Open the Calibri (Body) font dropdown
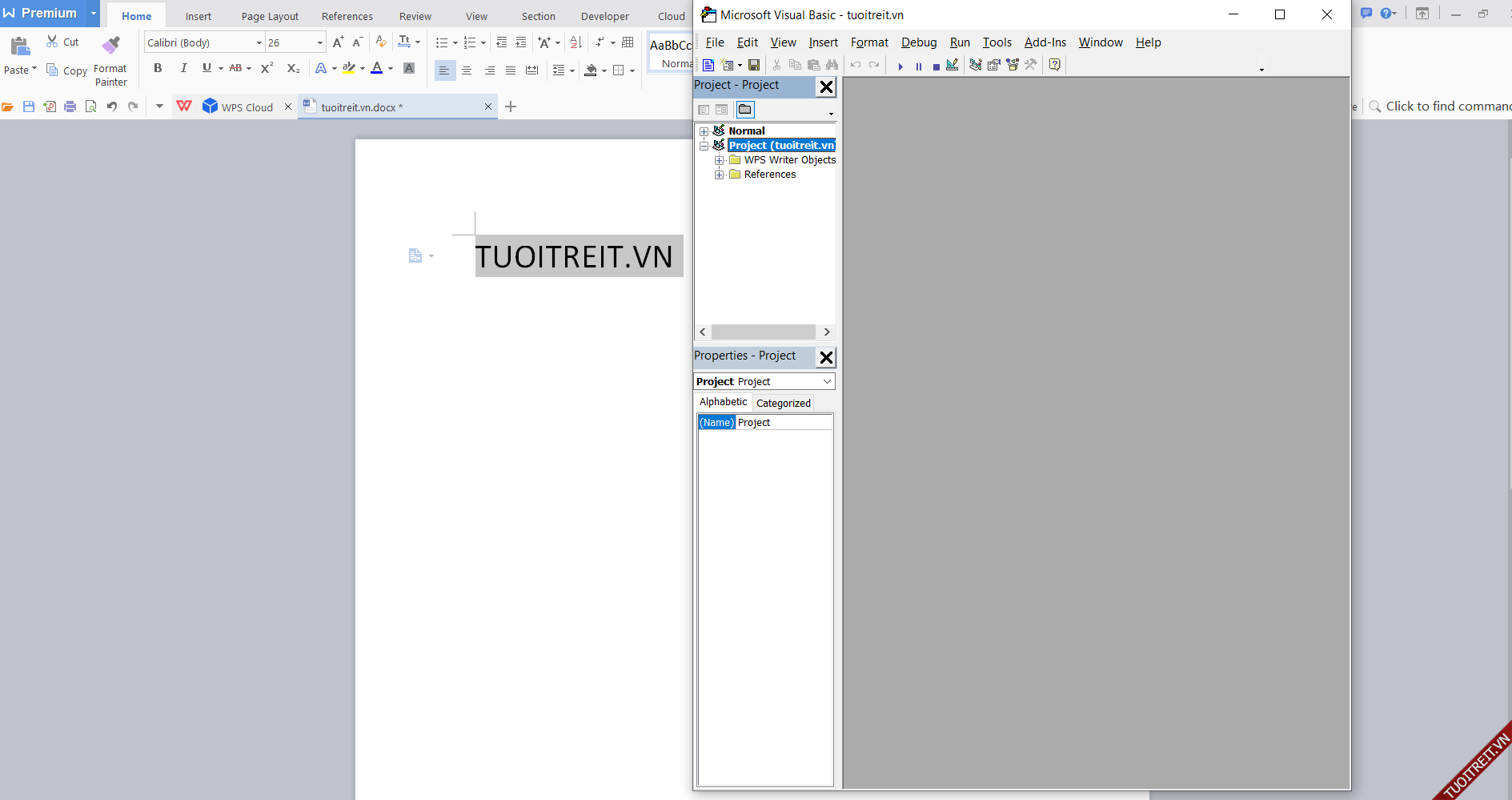The width and height of the screenshot is (1512, 800). pos(259,42)
